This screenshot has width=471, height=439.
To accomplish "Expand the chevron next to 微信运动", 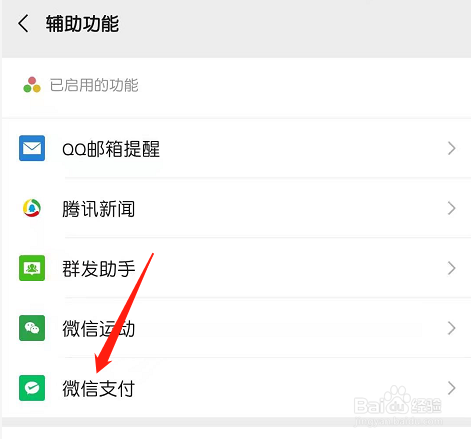I will 451,328.
